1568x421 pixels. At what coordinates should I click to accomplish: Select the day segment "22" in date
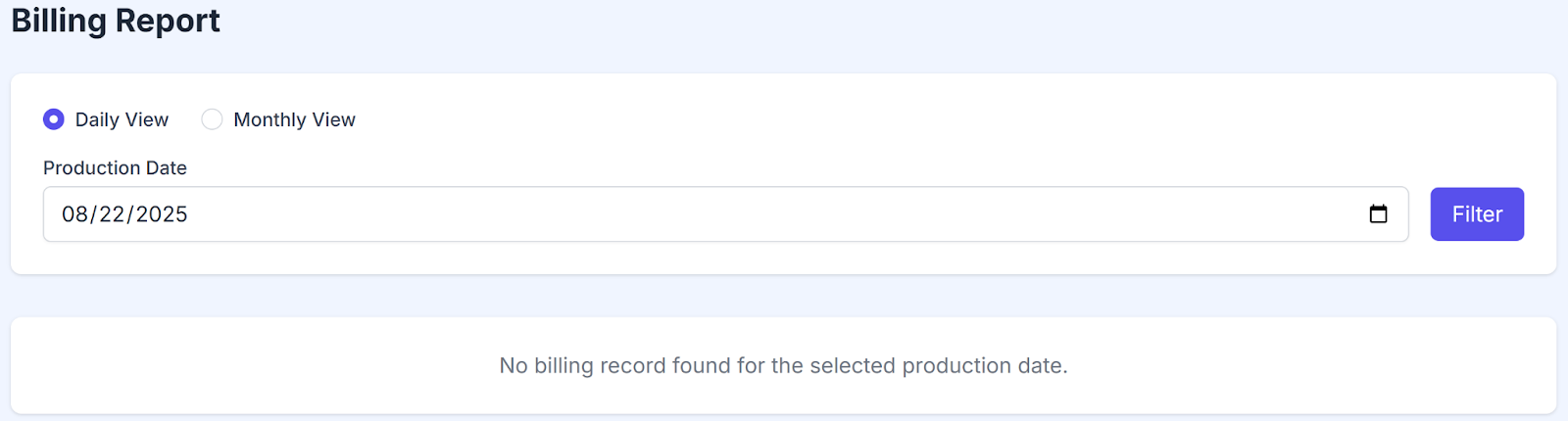click(112, 214)
